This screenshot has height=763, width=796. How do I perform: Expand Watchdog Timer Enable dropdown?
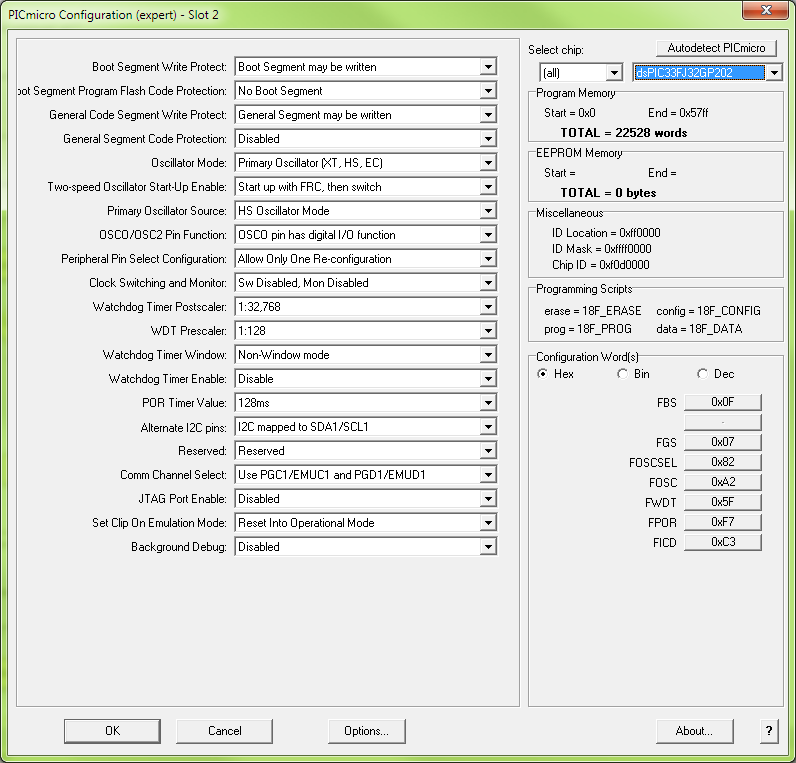pos(488,379)
